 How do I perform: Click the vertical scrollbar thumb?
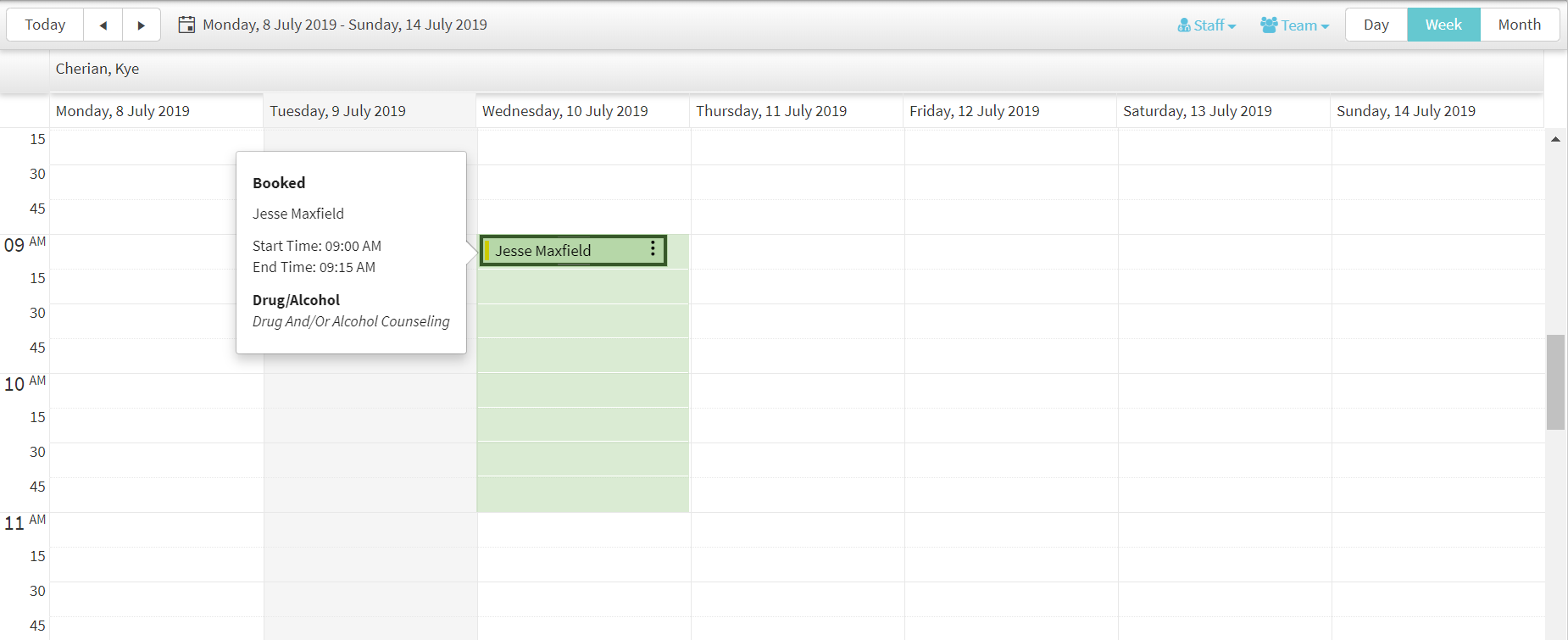coord(1555,381)
